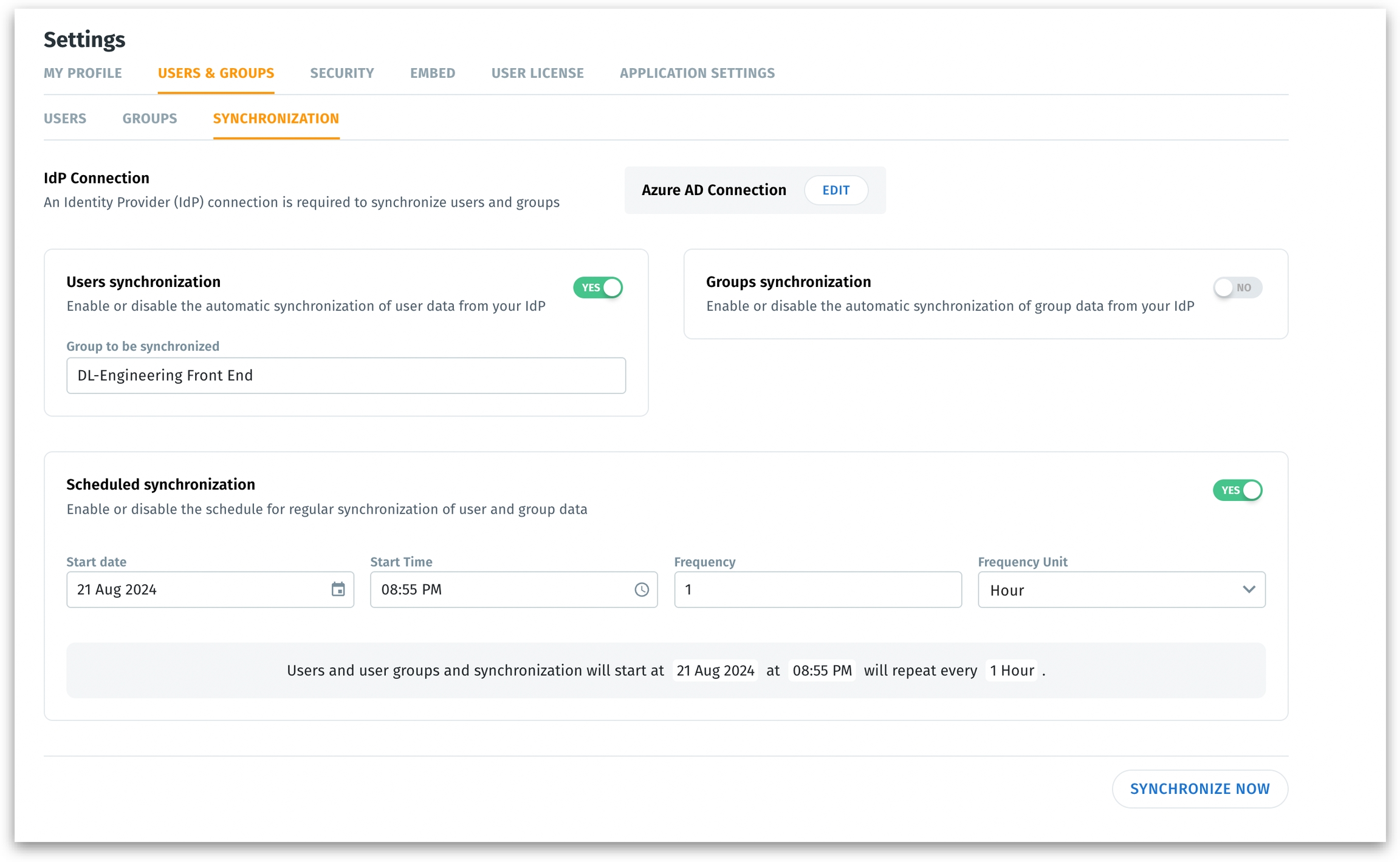This screenshot has height=862, width=1400.
Task: Switch to the My Profile tab
Action: click(83, 74)
